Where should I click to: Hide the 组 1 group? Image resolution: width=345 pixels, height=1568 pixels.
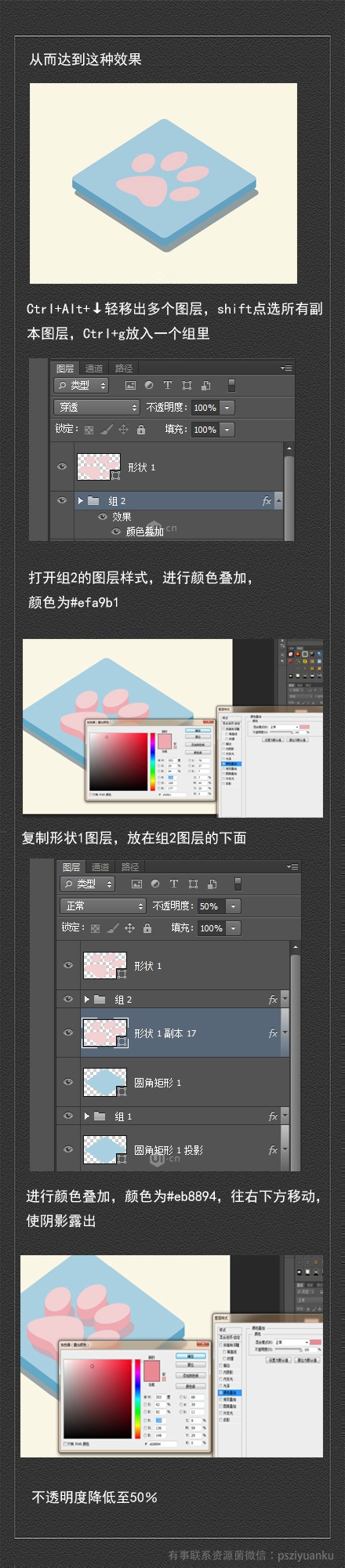click(x=68, y=1116)
